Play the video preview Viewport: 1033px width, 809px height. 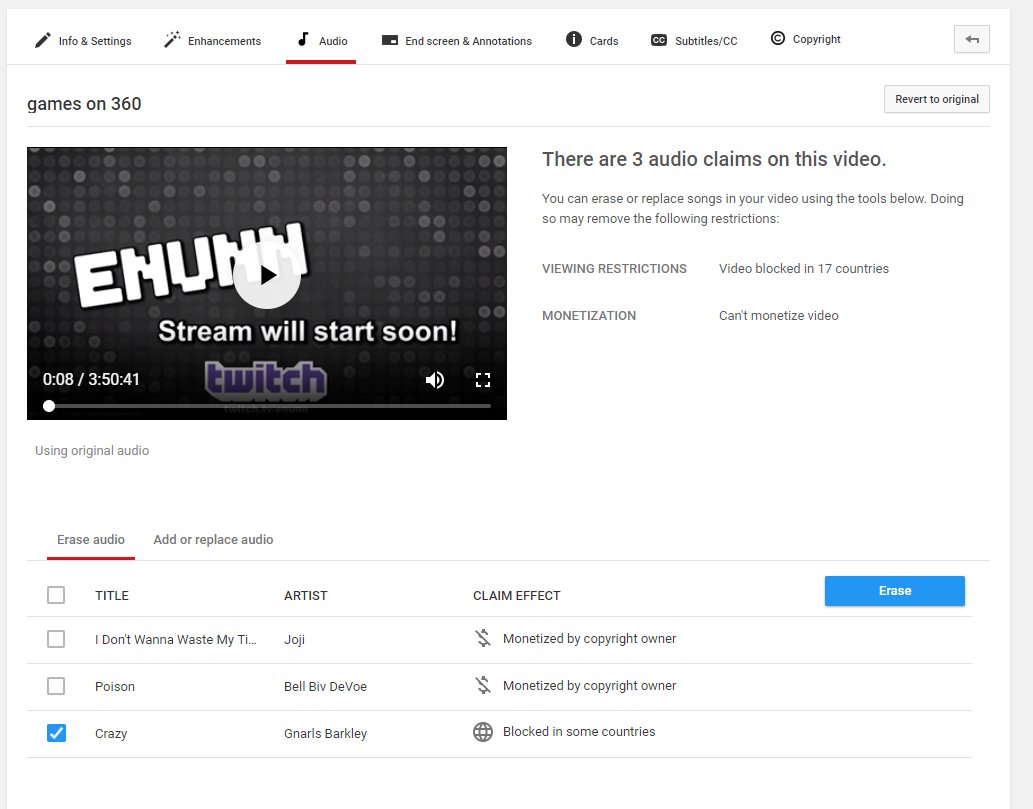[x=267, y=275]
